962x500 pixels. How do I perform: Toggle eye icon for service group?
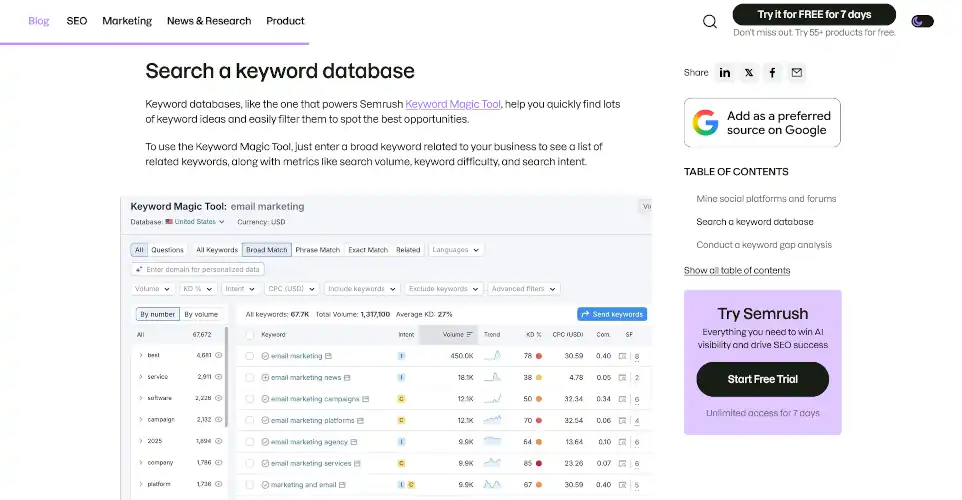coord(218,377)
